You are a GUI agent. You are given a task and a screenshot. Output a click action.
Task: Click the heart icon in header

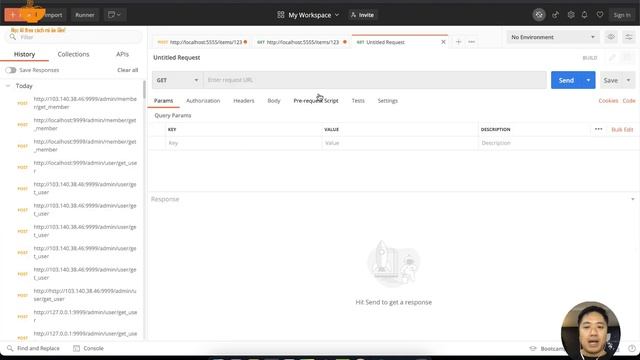click(x=600, y=15)
